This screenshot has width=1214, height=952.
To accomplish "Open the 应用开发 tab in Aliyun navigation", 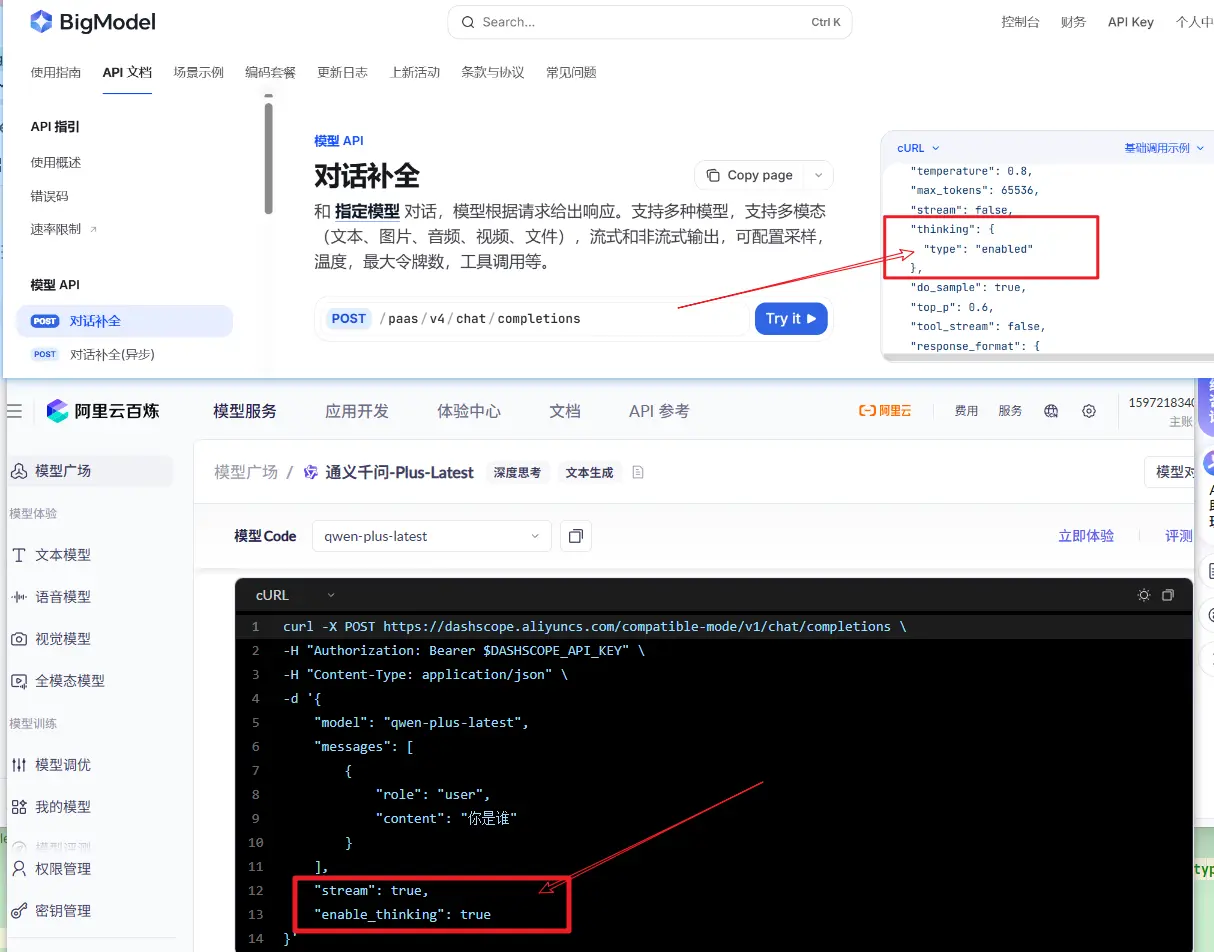I will pyautogui.click(x=356, y=411).
